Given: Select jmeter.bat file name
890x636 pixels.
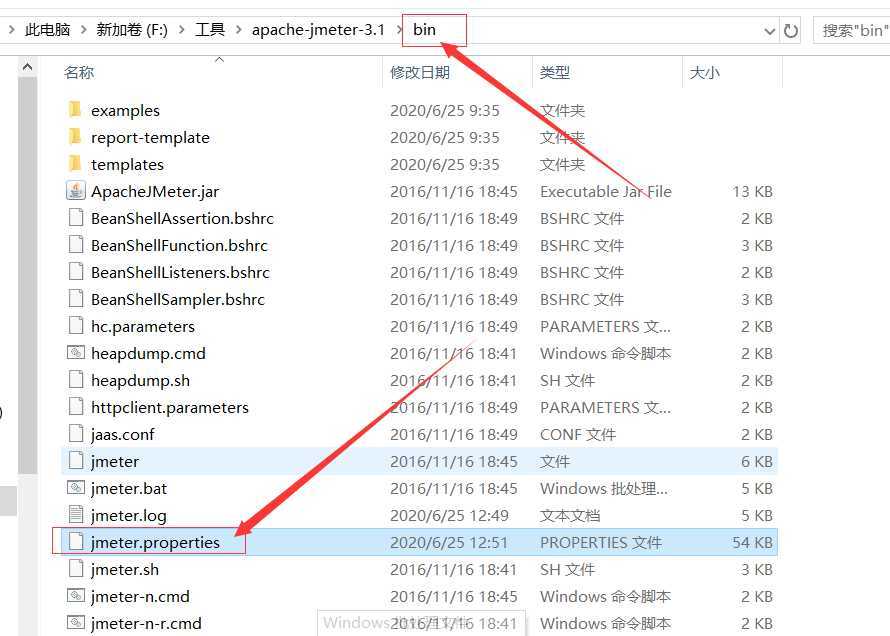Looking at the screenshot, I should [x=129, y=488].
